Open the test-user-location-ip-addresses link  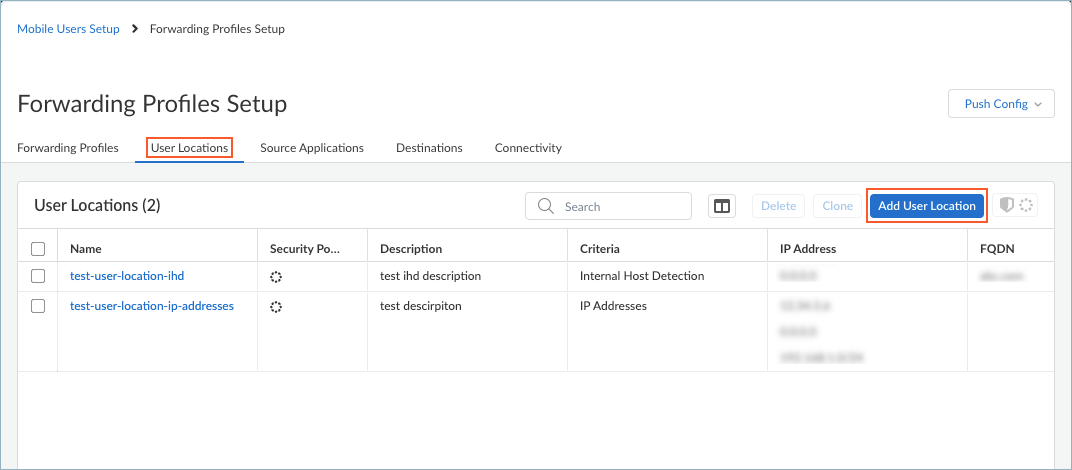pyautogui.click(x=152, y=306)
